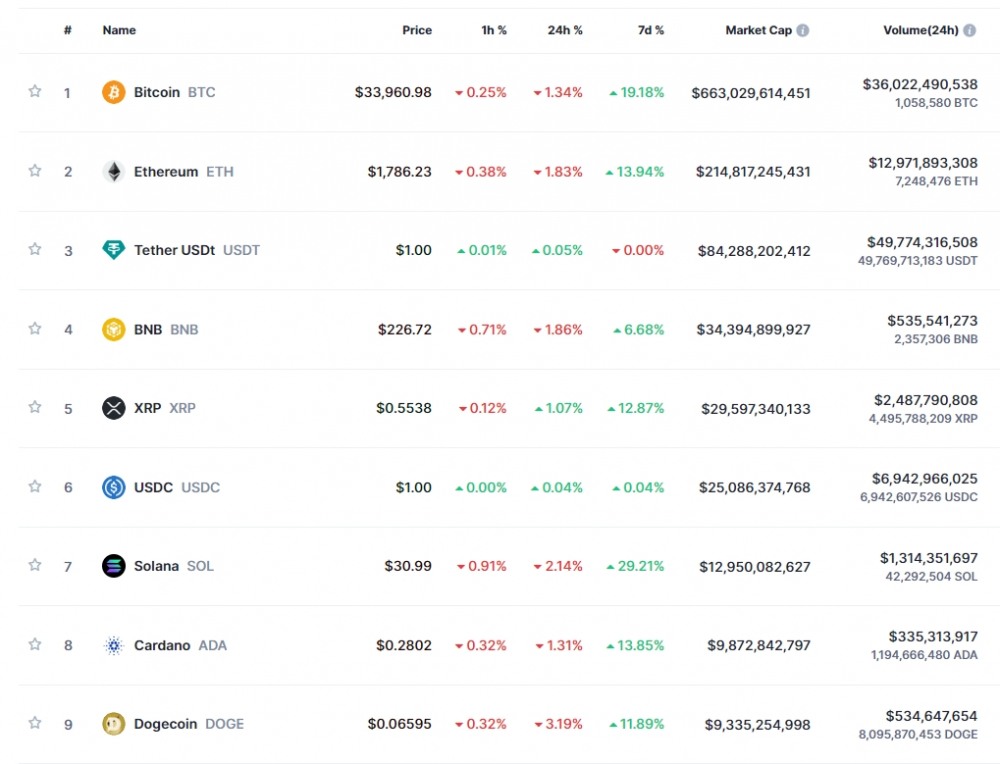Screen dimensions: 1000x764
Task: Star Ethereum to add to watchlist
Action: pyautogui.click(x=35, y=171)
